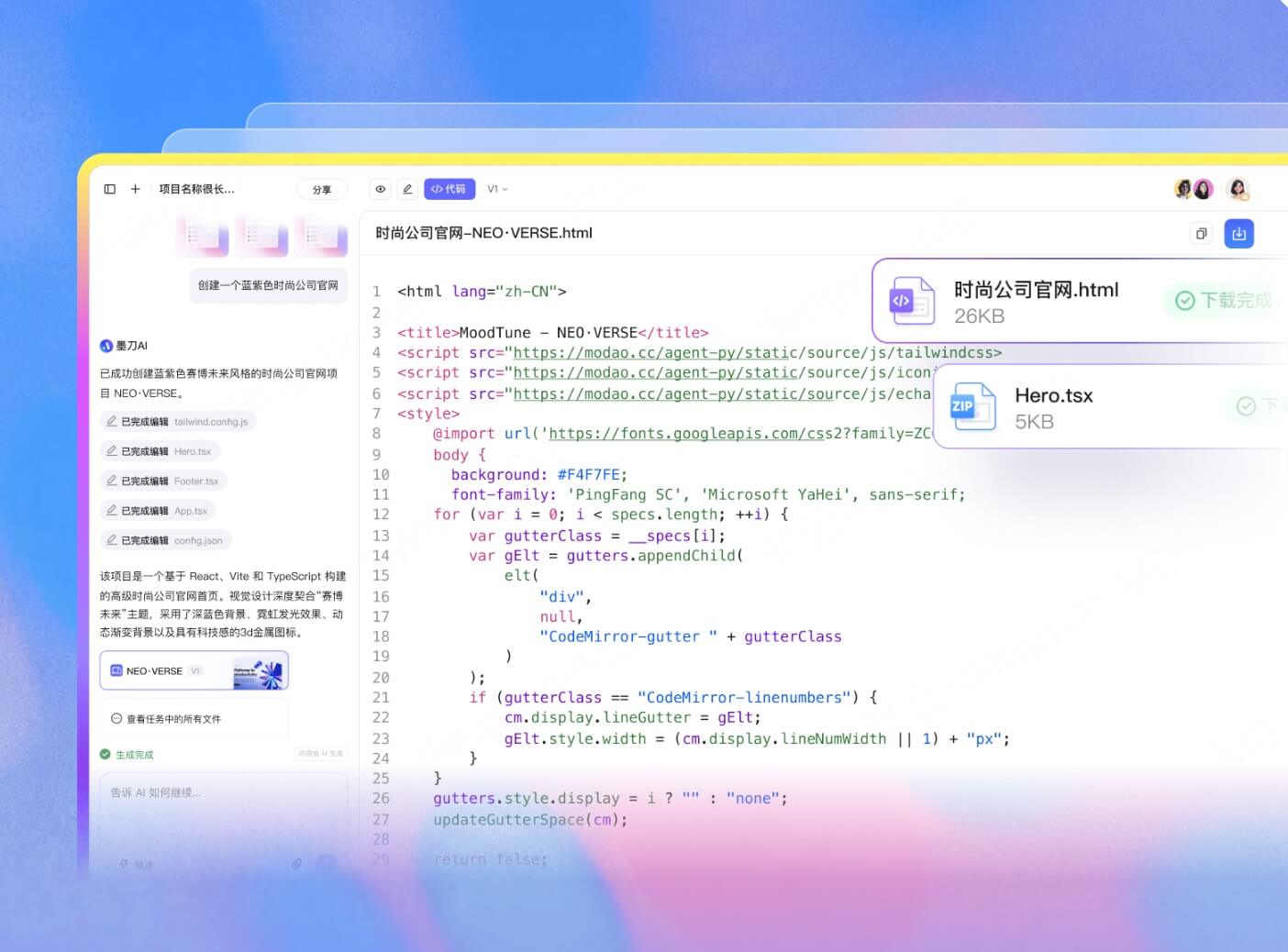This screenshot has width=1288, height=952.
Task: Click the blue download button
Action: (x=1238, y=233)
